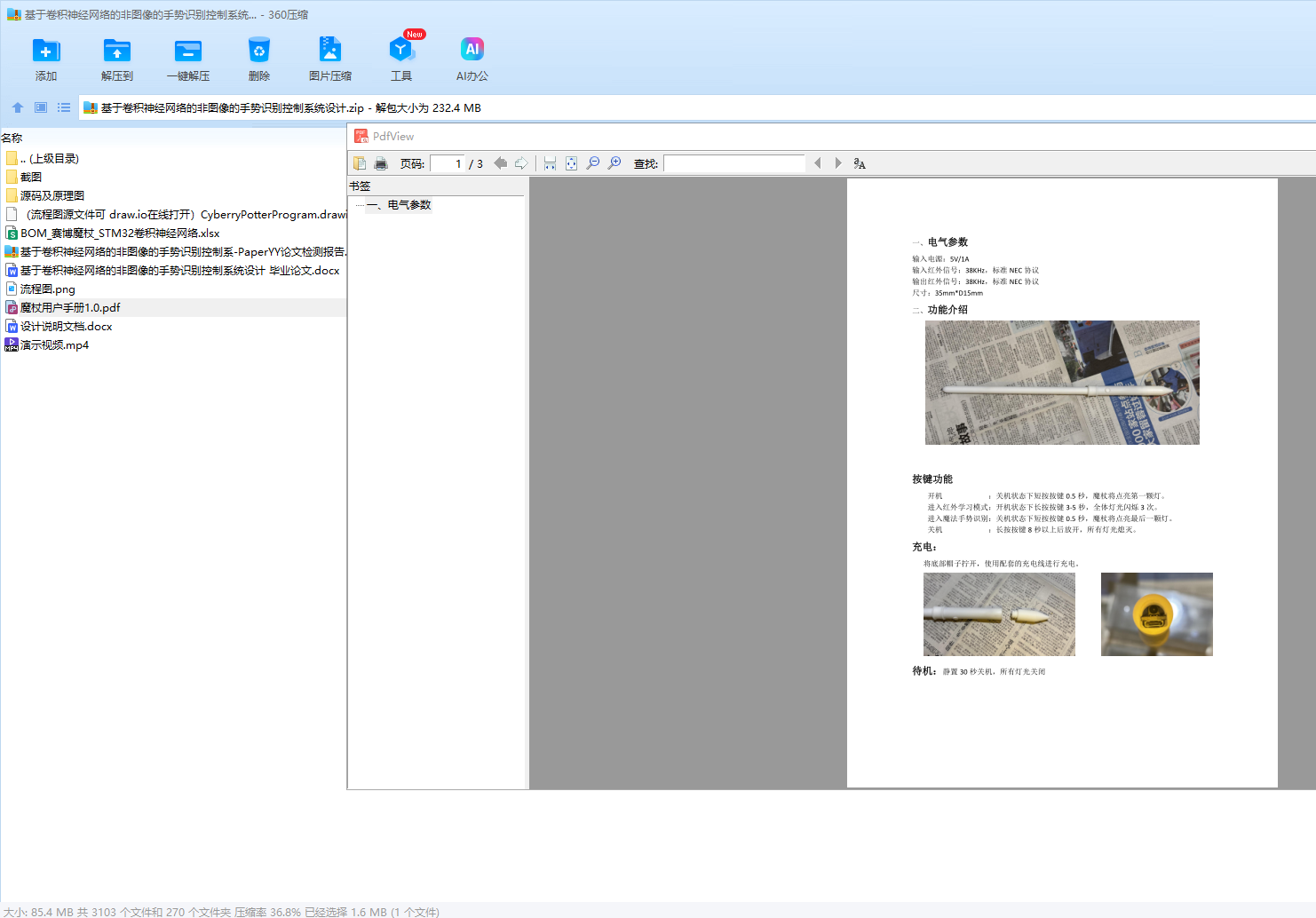Go up one directory with the arrow icon
Screen dimensions: 1316x918
tap(18, 107)
